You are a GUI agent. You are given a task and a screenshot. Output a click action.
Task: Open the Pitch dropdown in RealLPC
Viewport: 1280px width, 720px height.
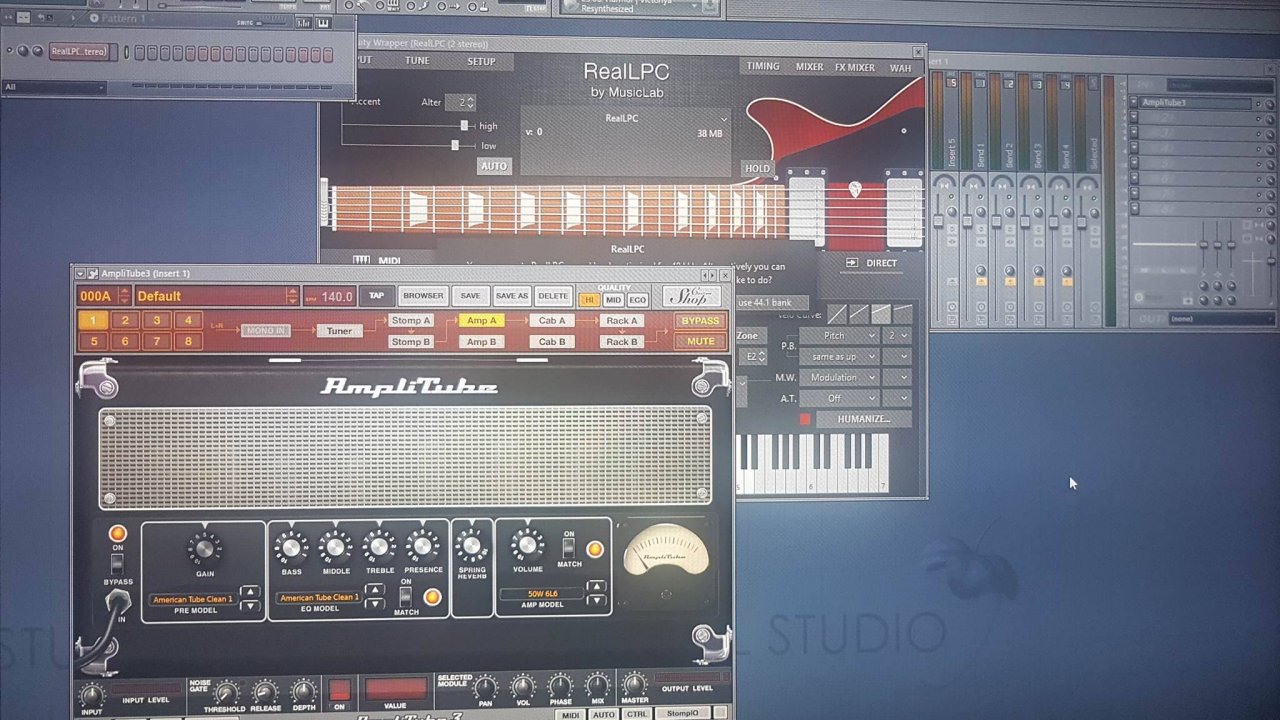(x=838, y=336)
